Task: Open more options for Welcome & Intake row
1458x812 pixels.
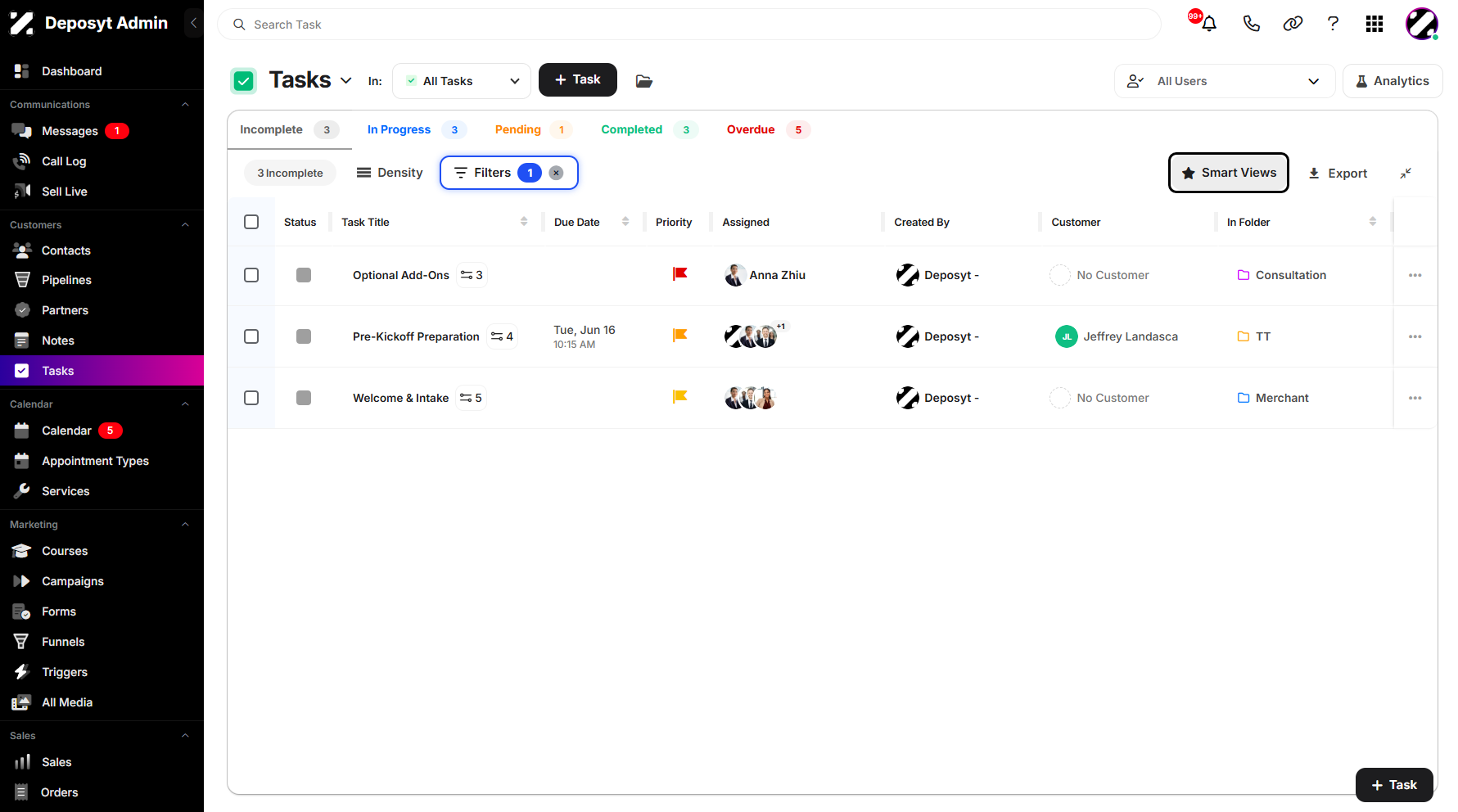Action: coord(1415,398)
